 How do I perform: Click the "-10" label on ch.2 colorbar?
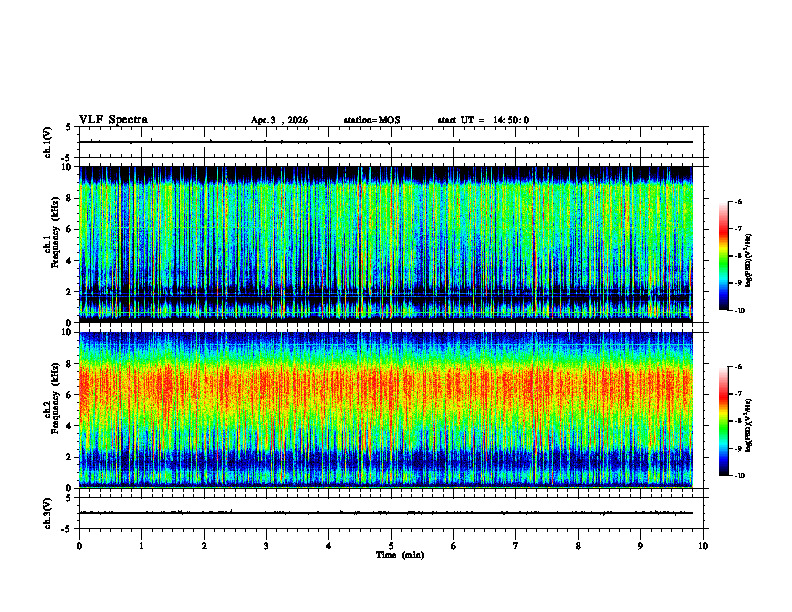click(x=740, y=475)
